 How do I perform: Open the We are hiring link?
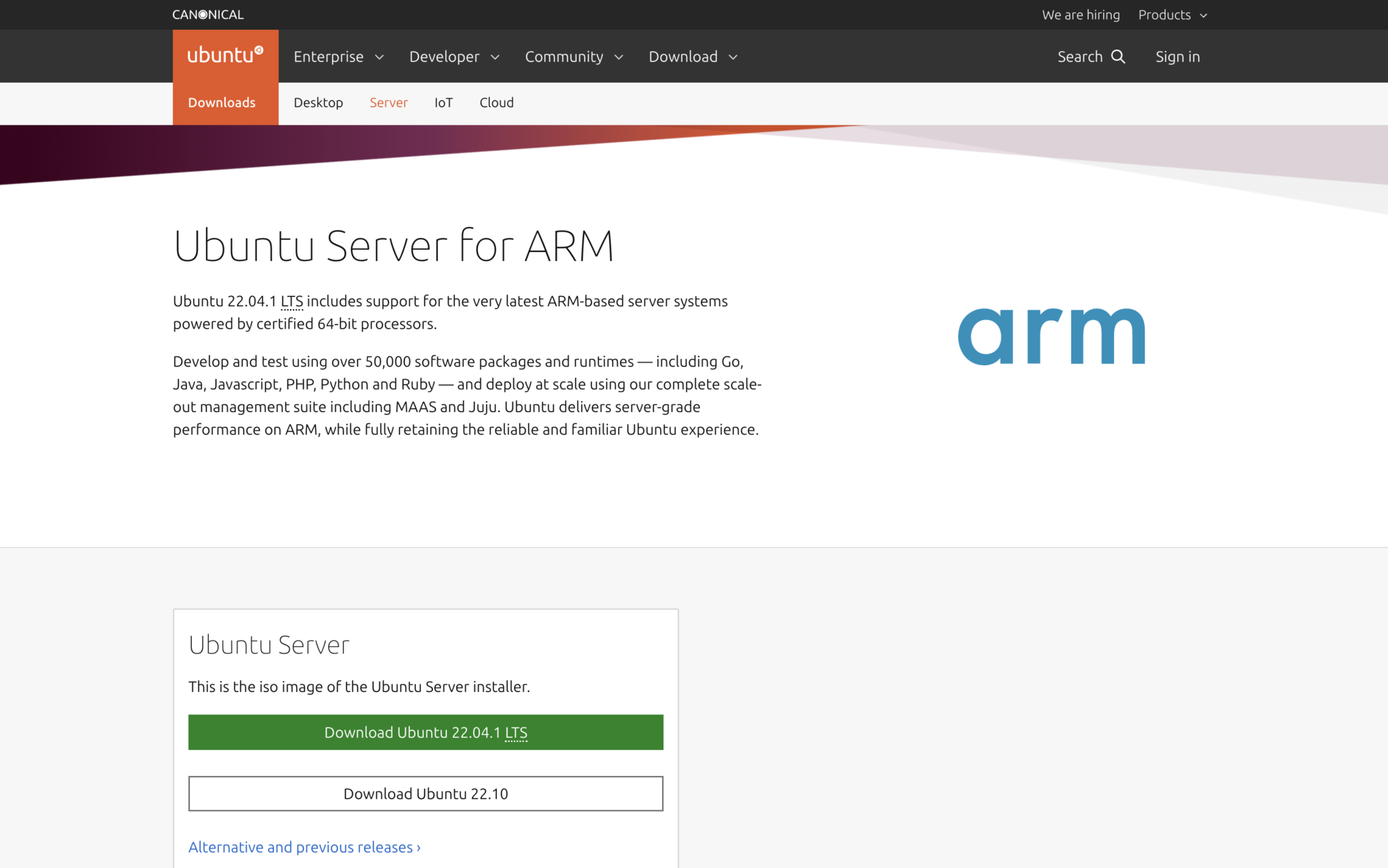(x=1080, y=15)
